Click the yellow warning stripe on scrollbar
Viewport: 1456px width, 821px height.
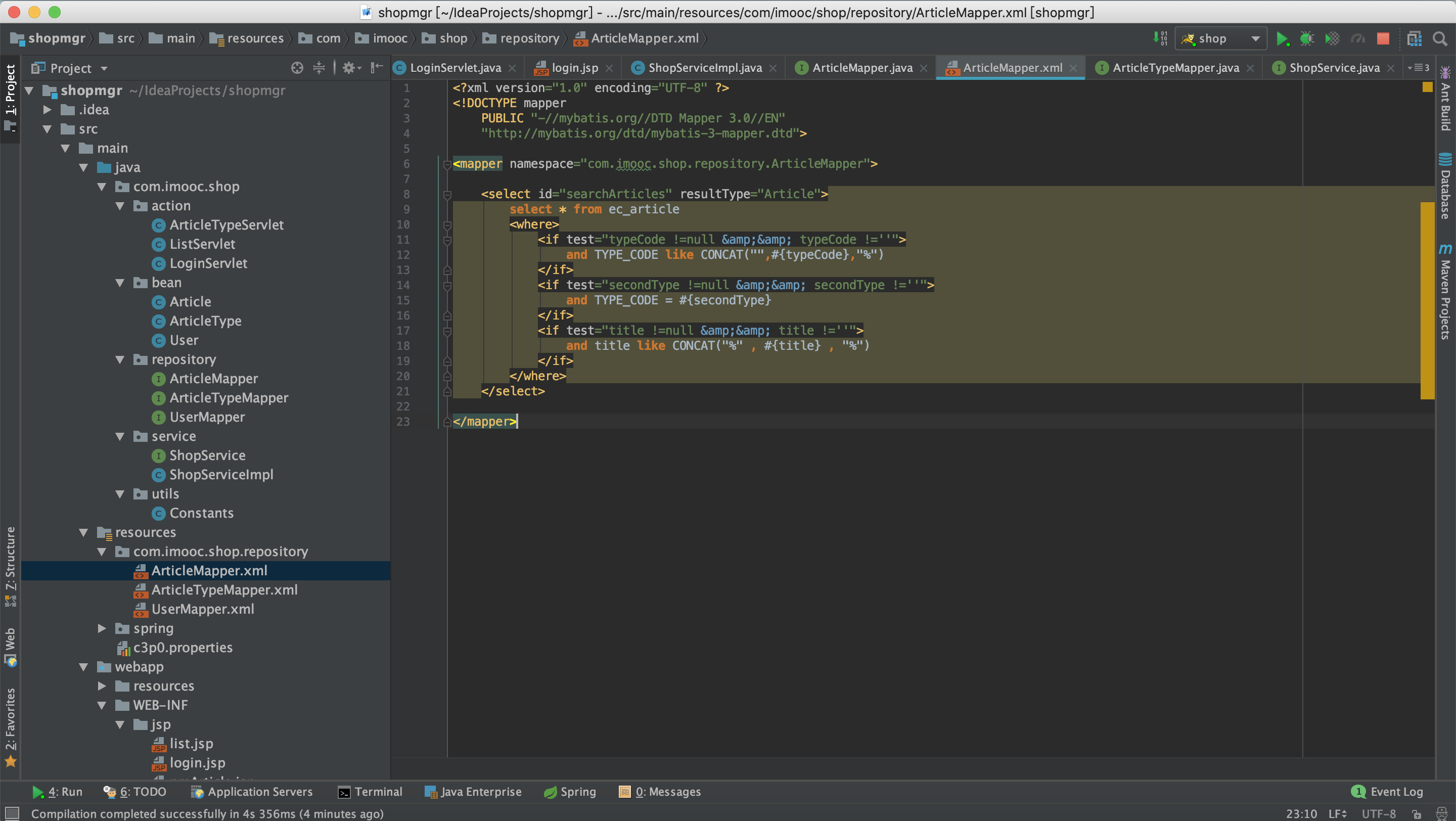pyautogui.click(x=1427, y=299)
